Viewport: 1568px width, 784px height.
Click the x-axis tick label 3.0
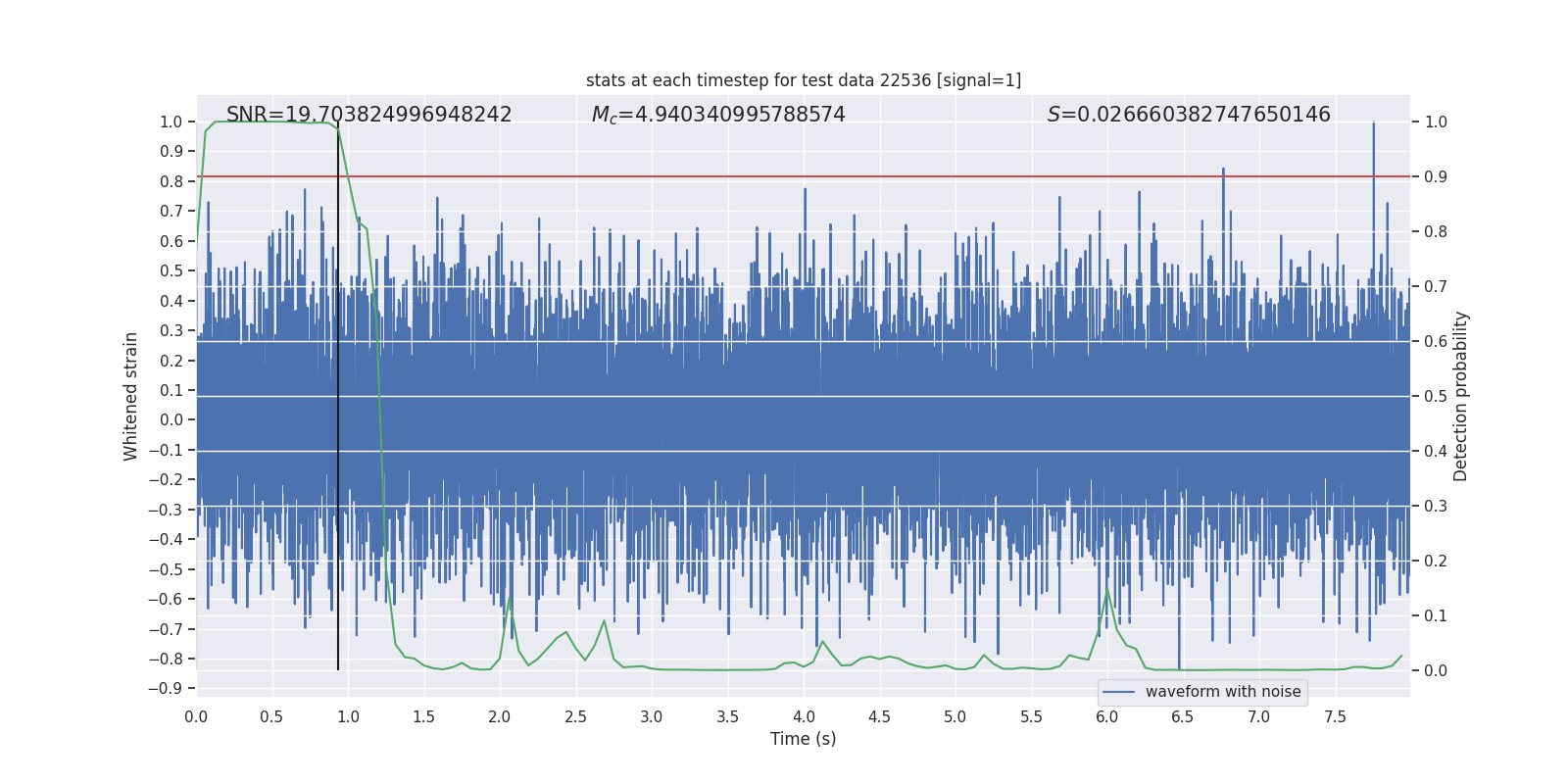pos(652,716)
